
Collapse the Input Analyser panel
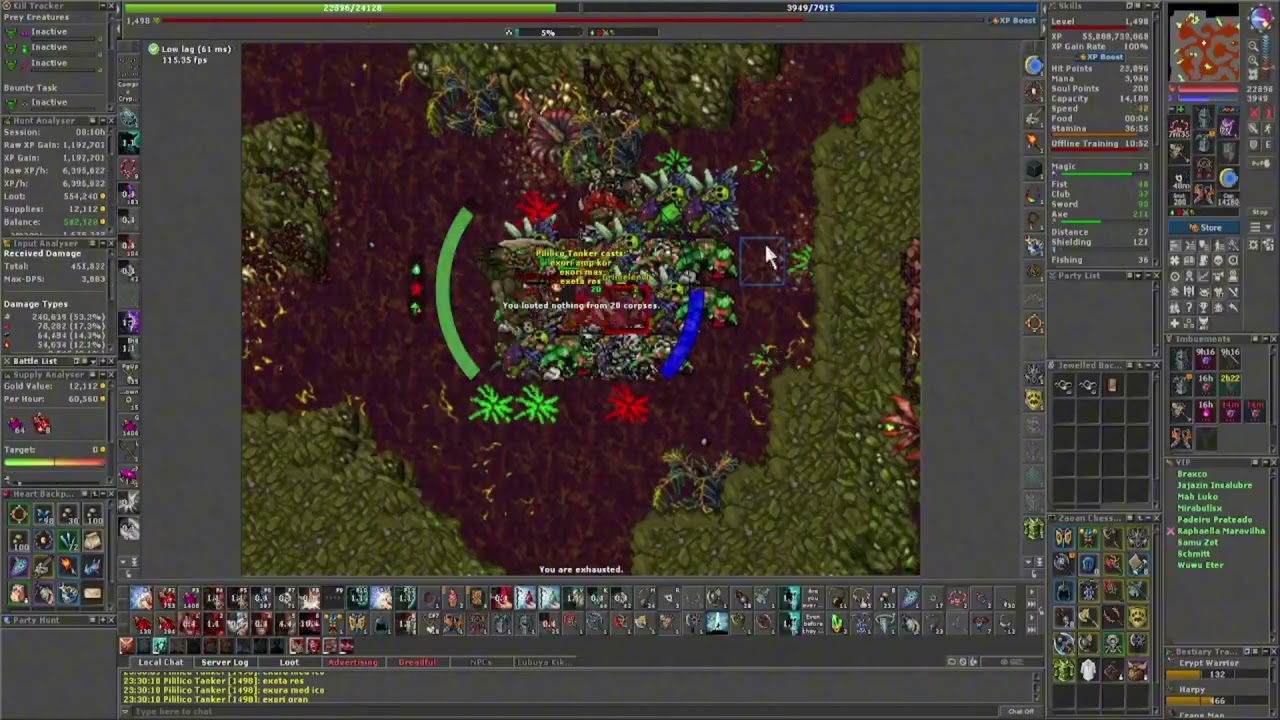(103, 243)
